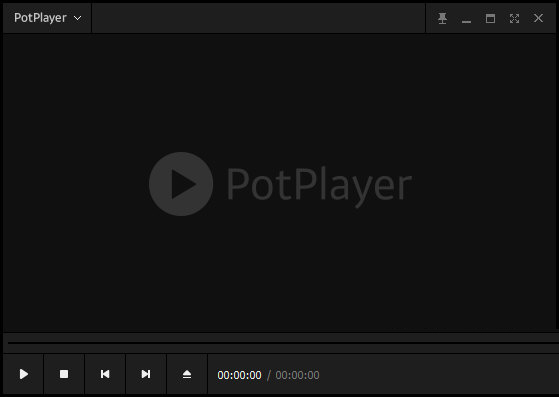Start playback with the Play button
The width and height of the screenshot is (559, 397).
(24, 374)
